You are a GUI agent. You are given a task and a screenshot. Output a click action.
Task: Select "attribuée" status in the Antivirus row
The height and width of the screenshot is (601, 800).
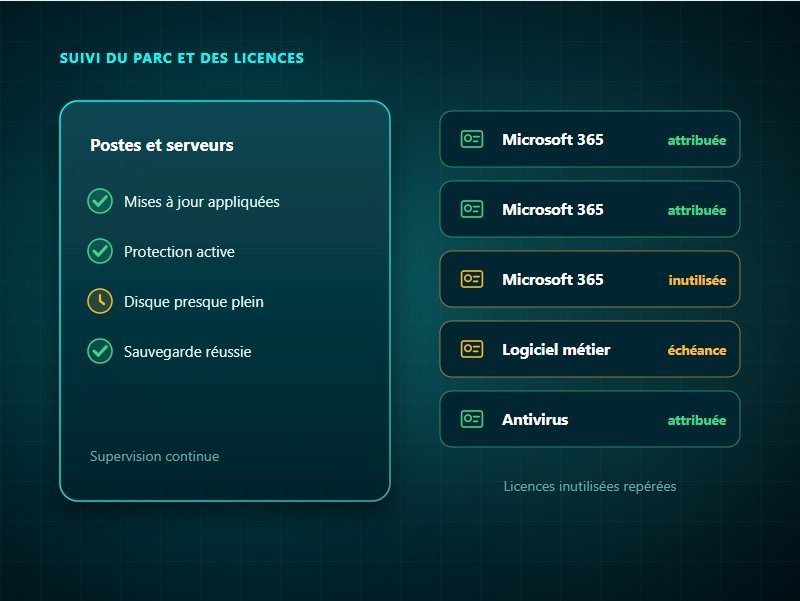pyautogui.click(x=697, y=420)
